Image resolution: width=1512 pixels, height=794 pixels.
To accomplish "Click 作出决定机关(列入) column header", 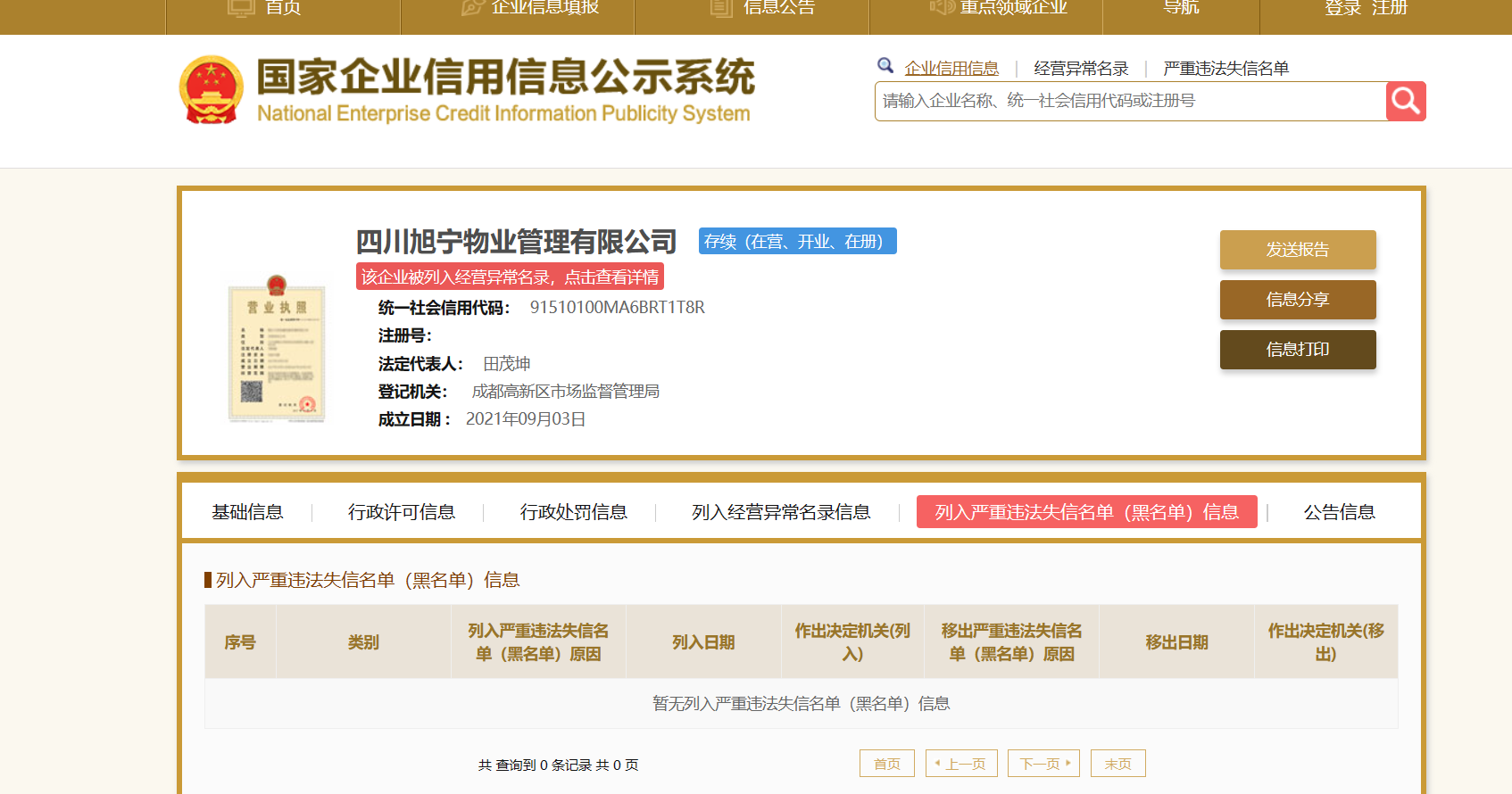I will [852, 642].
